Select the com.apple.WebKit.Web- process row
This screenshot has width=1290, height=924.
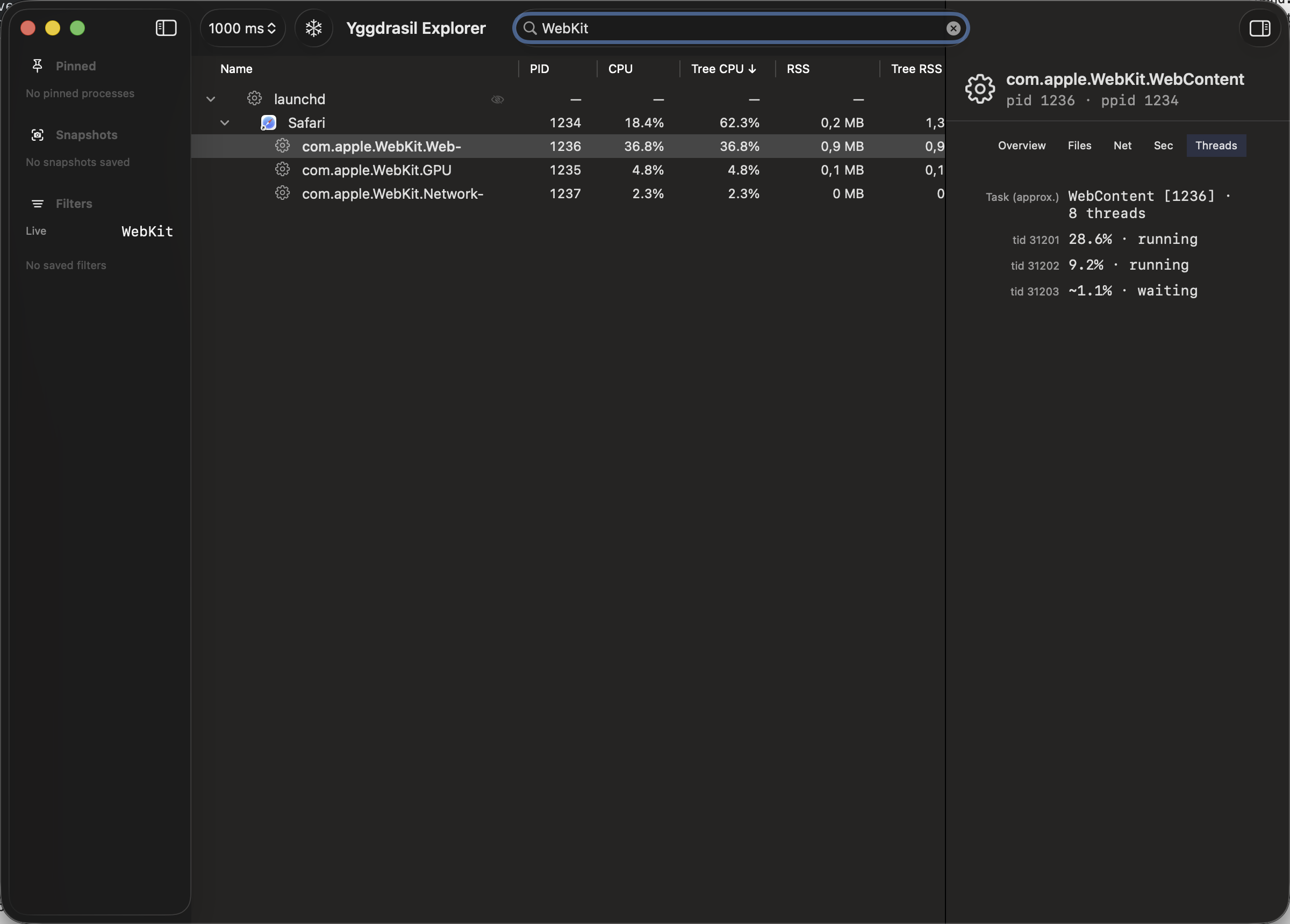pos(568,146)
